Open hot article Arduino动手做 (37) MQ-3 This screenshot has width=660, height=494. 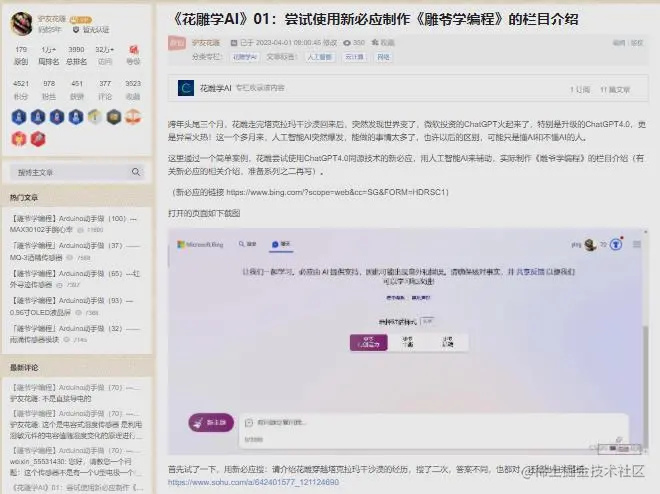click(75, 251)
